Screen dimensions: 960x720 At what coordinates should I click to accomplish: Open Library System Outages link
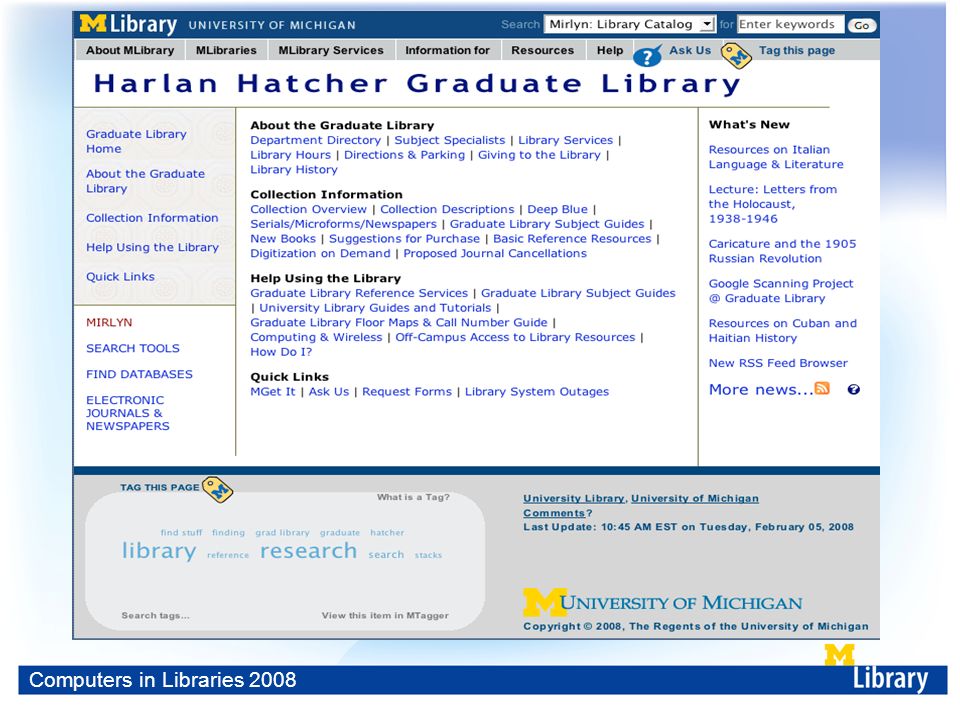click(536, 392)
